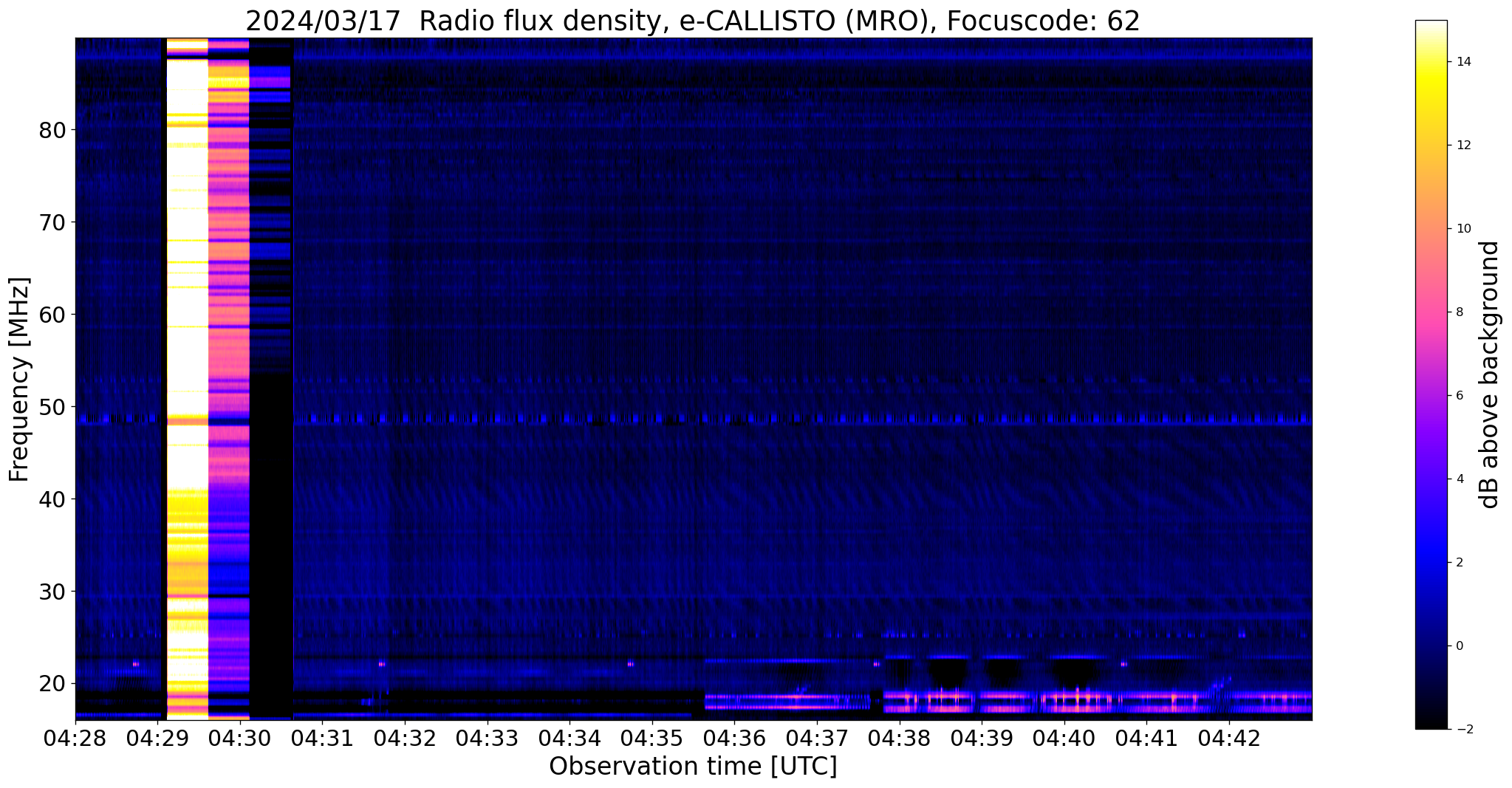Click the 04:35 time tick label
Image resolution: width=1512 pixels, height=788 pixels.
tap(652, 738)
